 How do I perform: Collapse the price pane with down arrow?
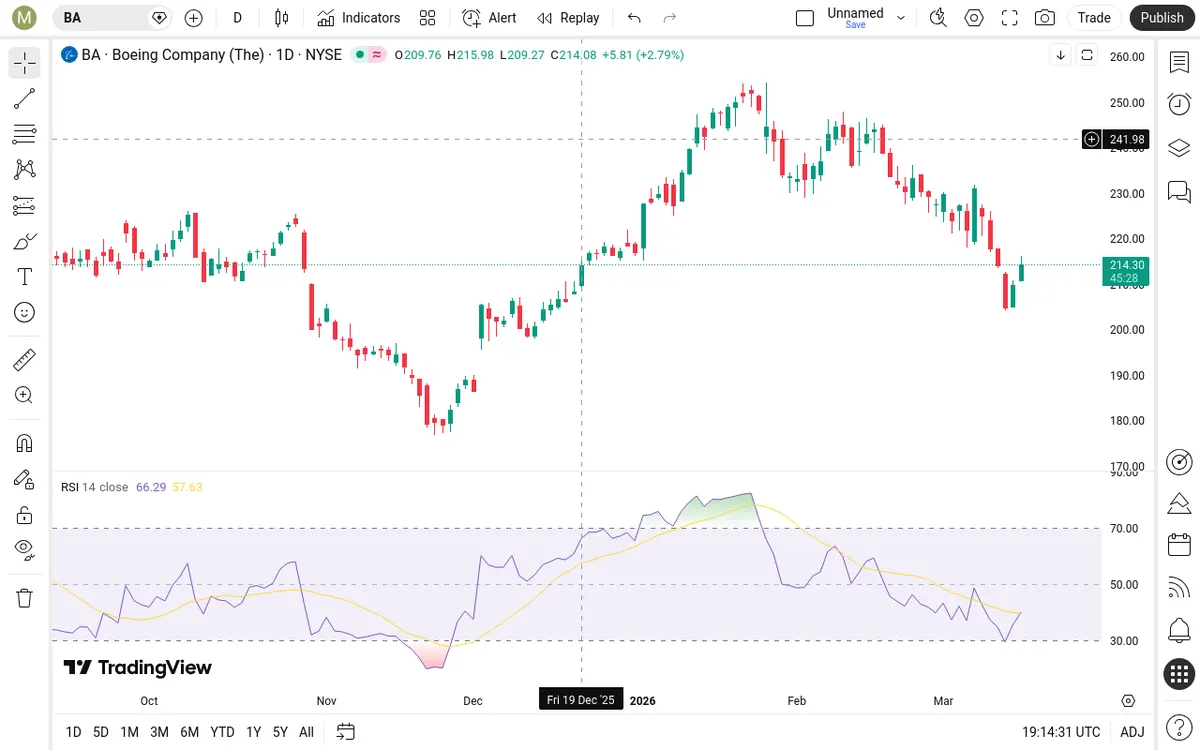(1060, 55)
